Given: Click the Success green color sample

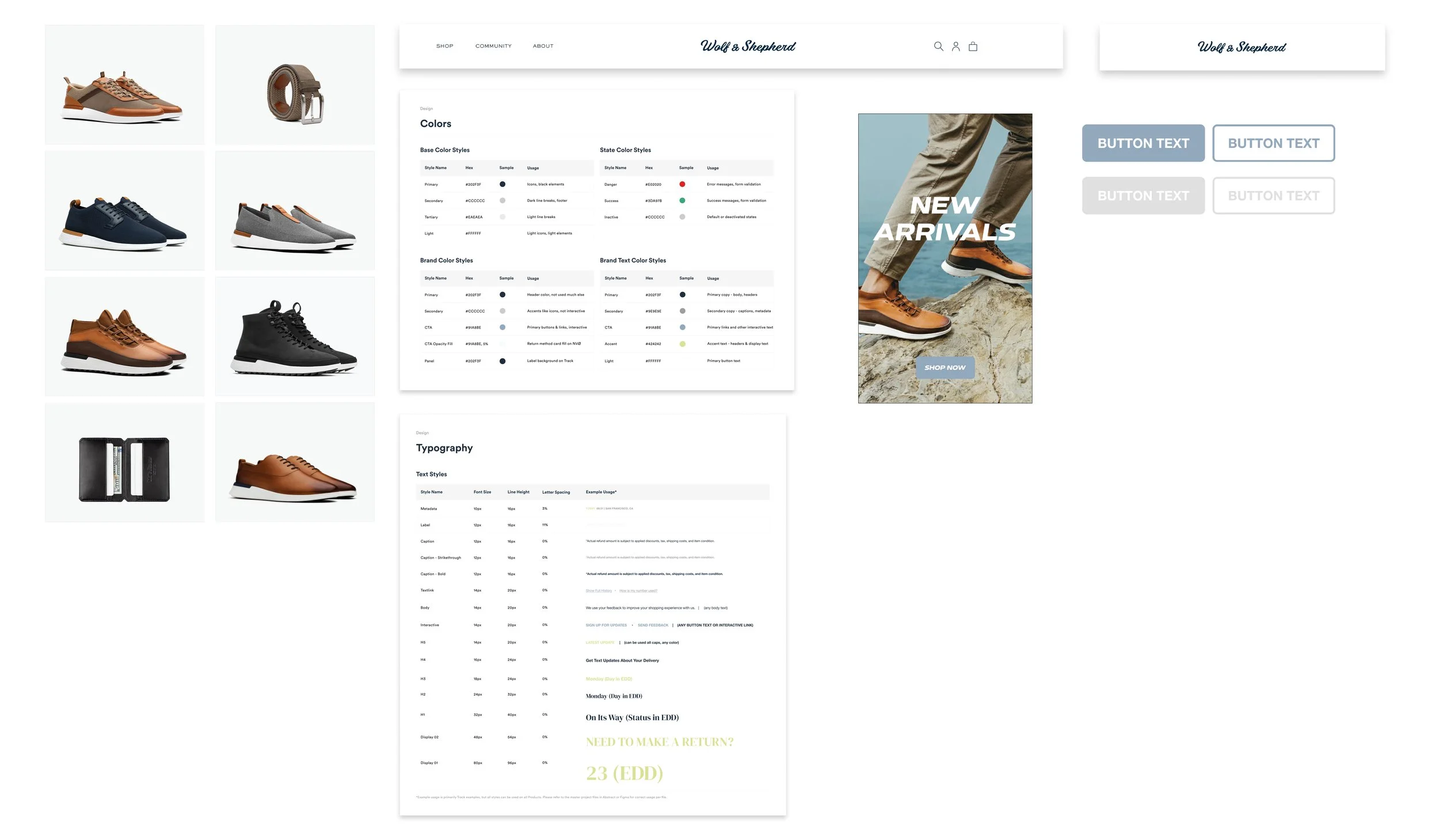Looking at the screenshot, I should point(682,201).
